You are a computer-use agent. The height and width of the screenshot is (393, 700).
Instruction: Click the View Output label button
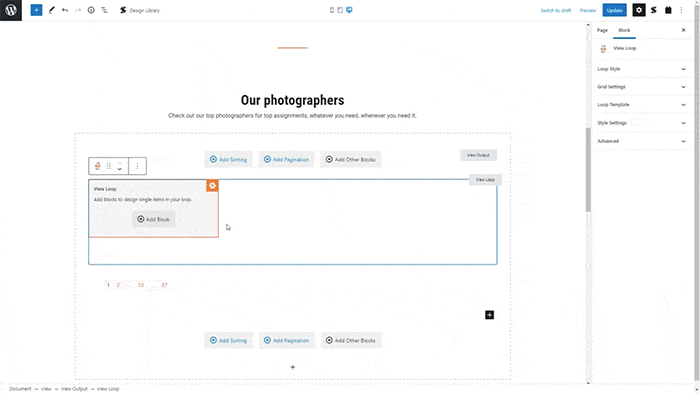pos(478,155)
